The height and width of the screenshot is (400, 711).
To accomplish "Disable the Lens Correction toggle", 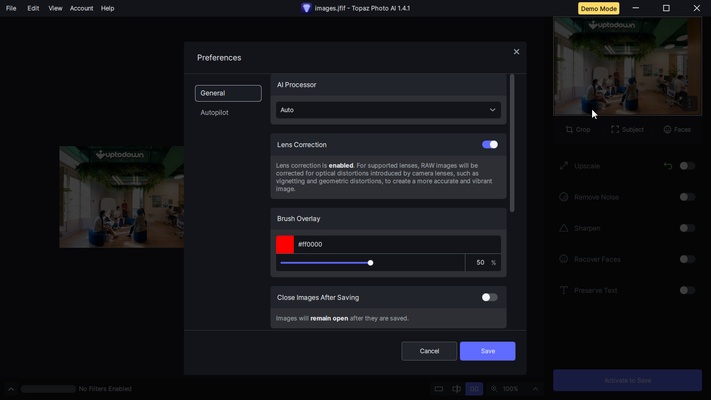I will [489, 145].
